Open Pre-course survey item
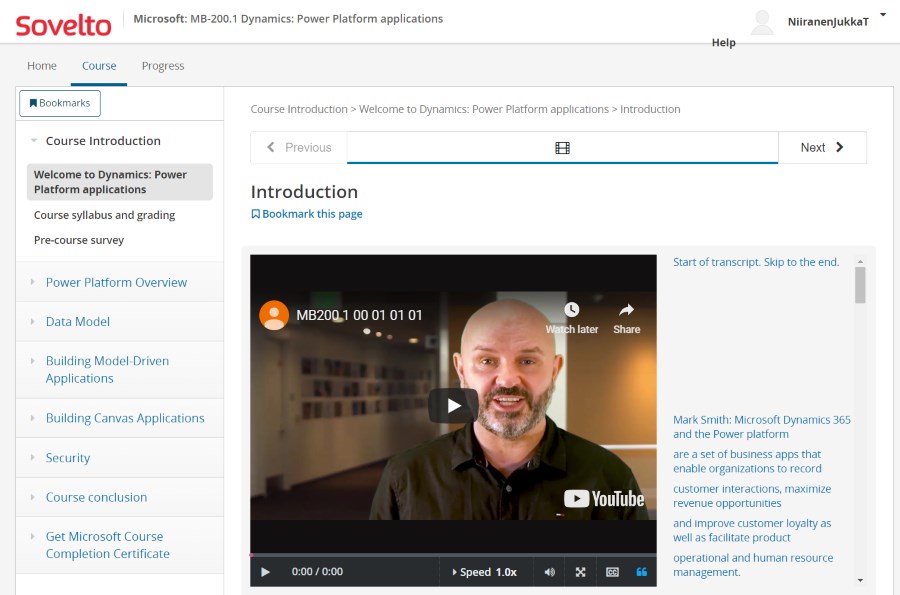The height and width of the screenshot is (595, 900). (79, 240)
